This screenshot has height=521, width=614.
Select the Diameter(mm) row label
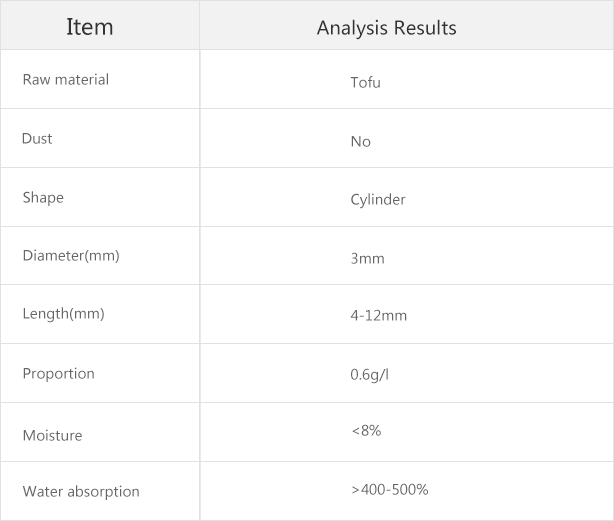[71, 256]
